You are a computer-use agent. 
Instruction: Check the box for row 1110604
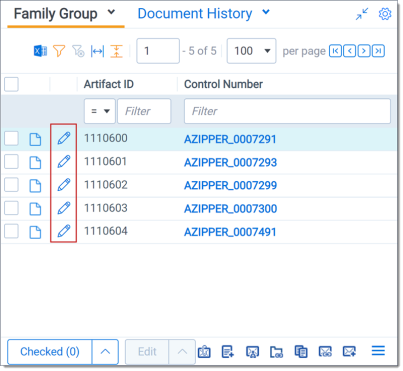(11, 231)
